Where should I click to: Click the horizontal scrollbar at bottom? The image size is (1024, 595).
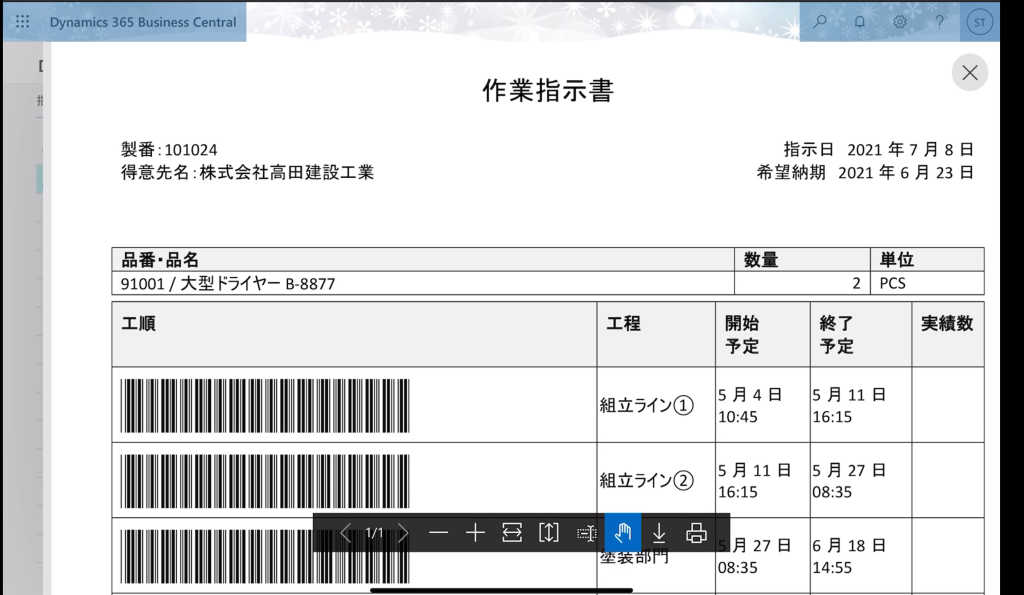point(502,590)
